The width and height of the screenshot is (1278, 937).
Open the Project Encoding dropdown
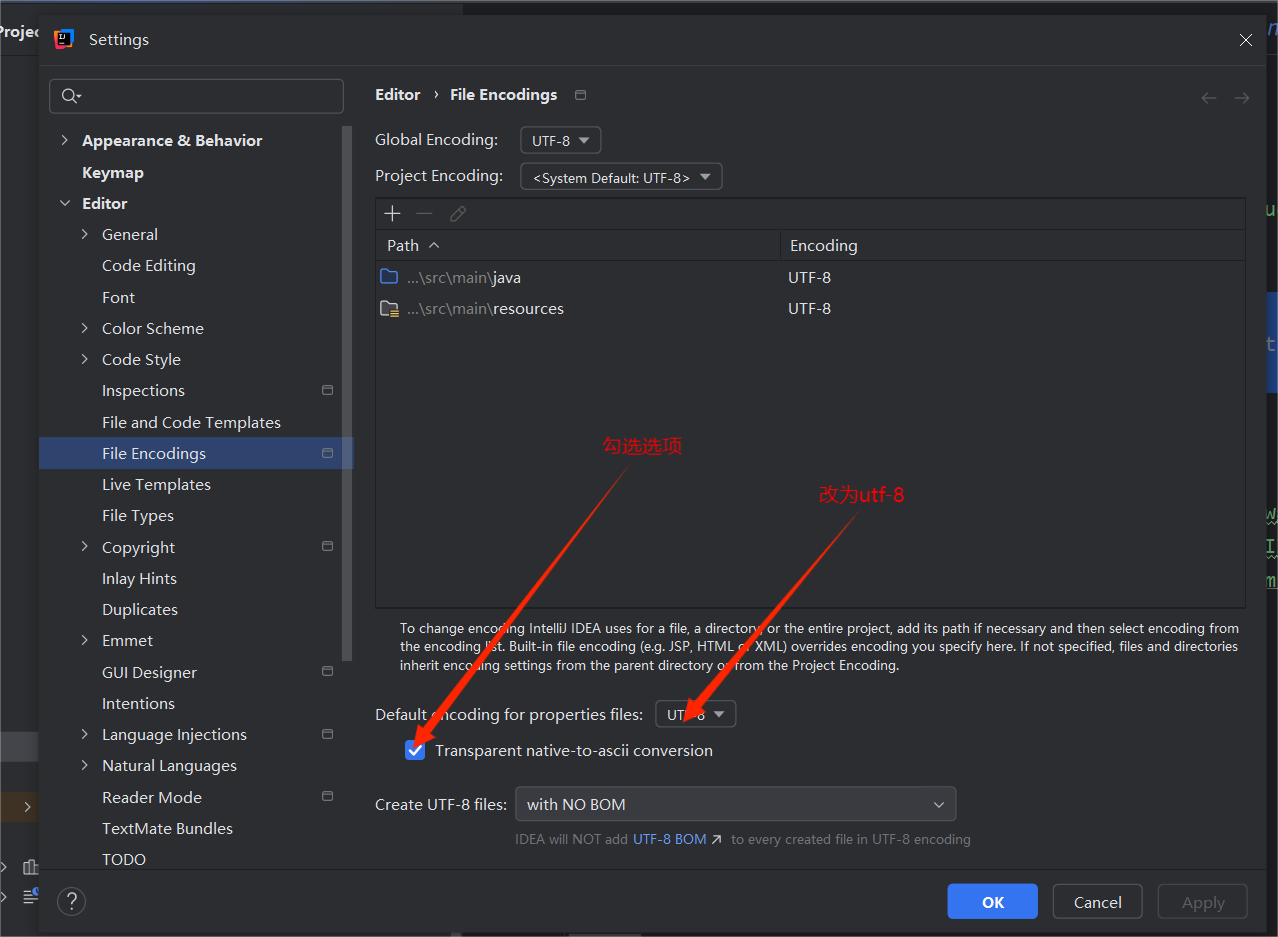621,178
